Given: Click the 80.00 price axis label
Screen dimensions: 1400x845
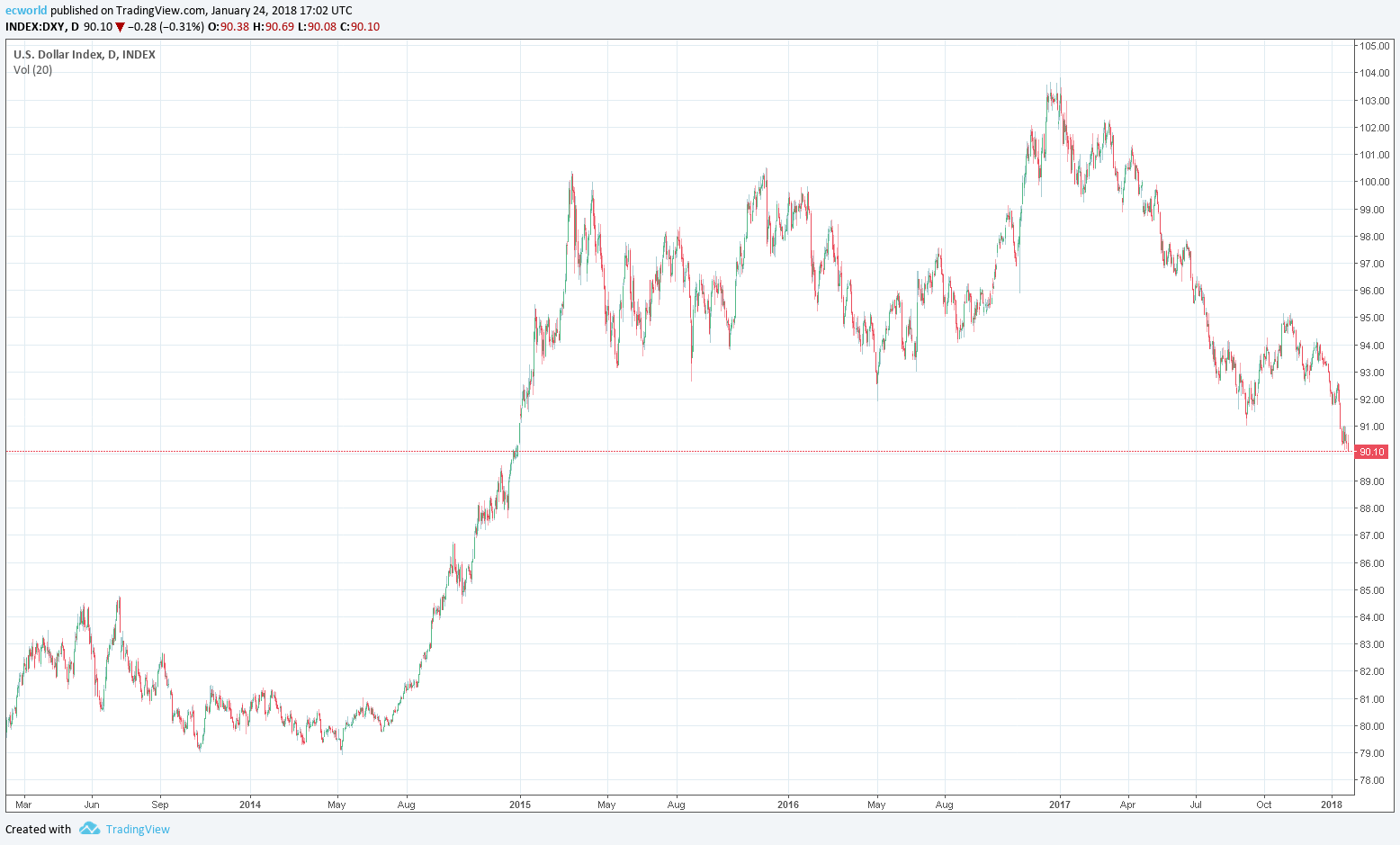Looking at the screenshot, I should (1372, 726).
